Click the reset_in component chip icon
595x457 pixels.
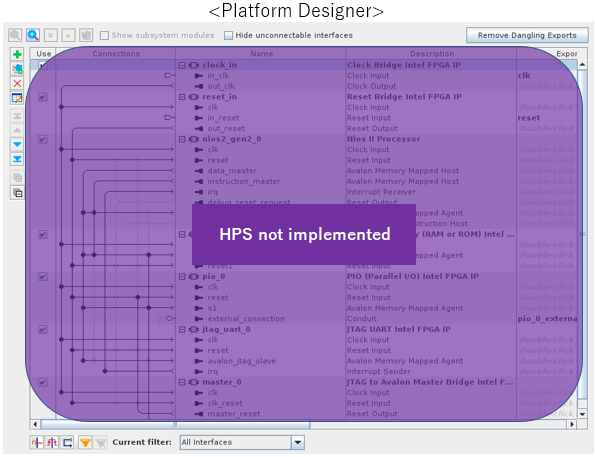(194, 97)
